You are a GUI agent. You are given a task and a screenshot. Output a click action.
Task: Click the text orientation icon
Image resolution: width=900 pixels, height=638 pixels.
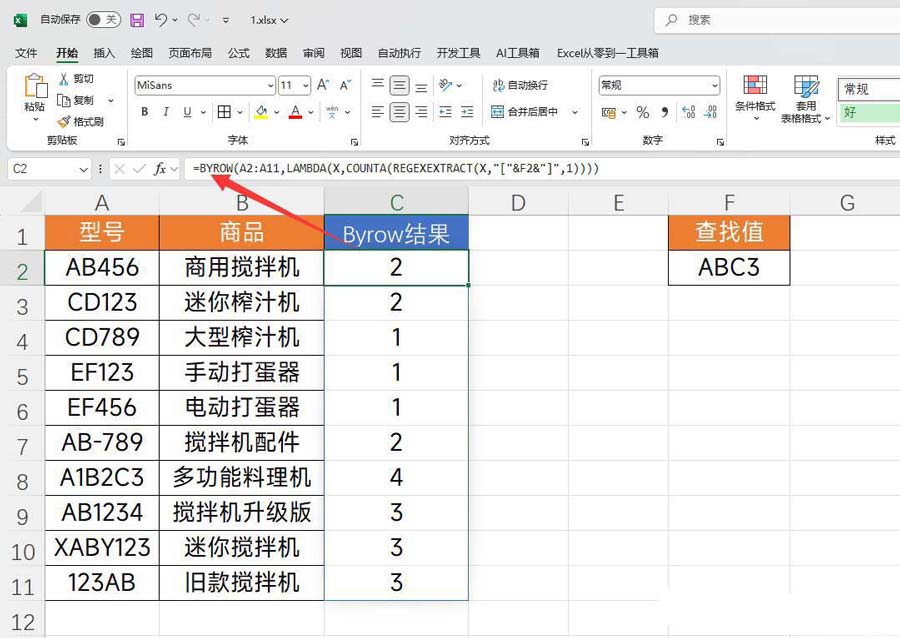(446, 85)
